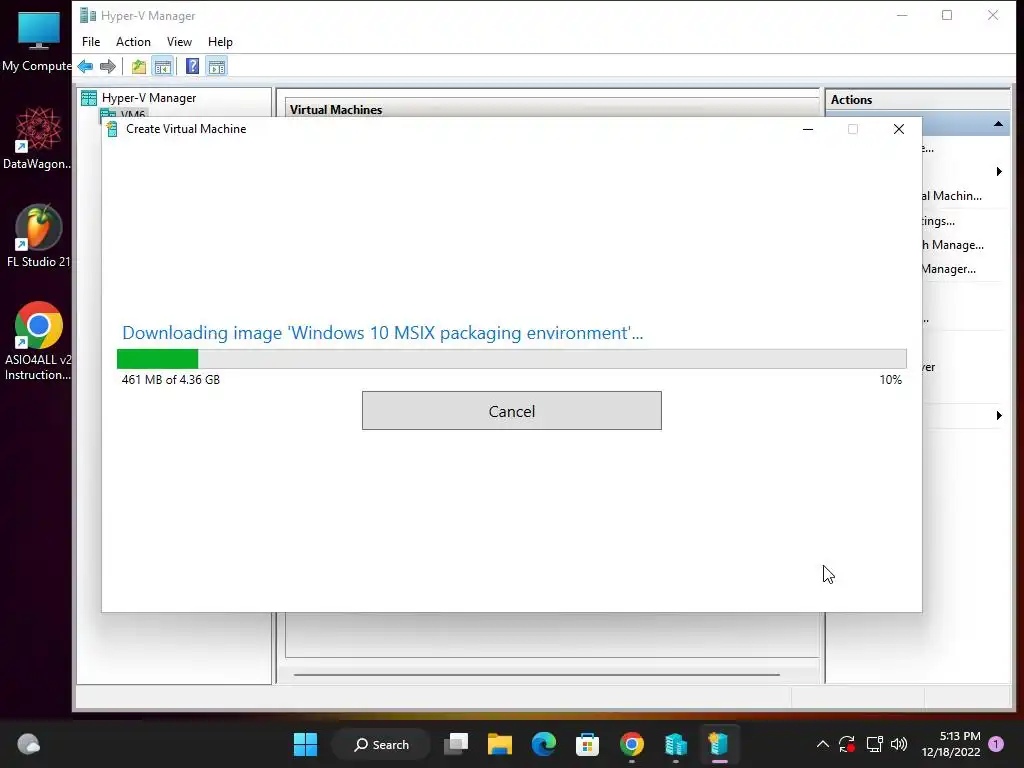The image size is (1024, 768).
Task: Open the View menu
Action: point(179,42)
